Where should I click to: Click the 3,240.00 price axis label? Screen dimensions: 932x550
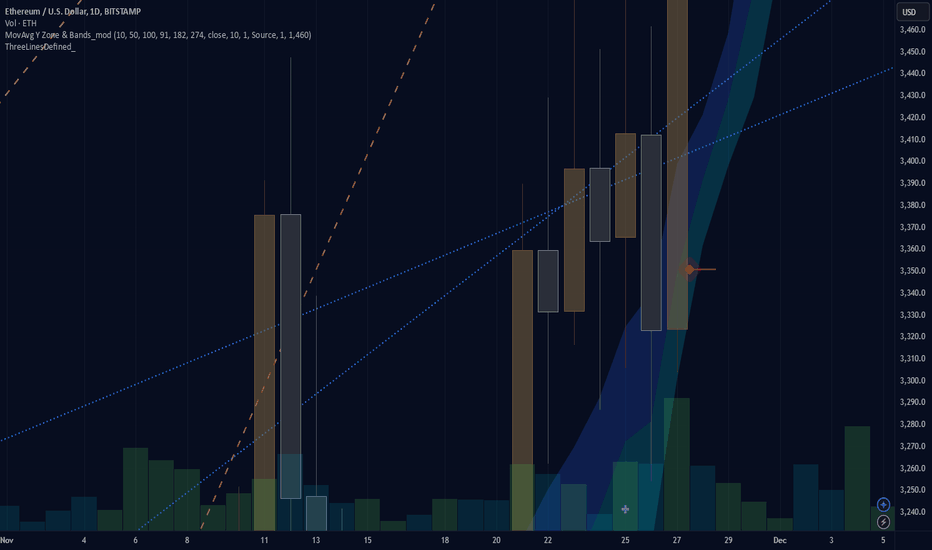[912, 511]
